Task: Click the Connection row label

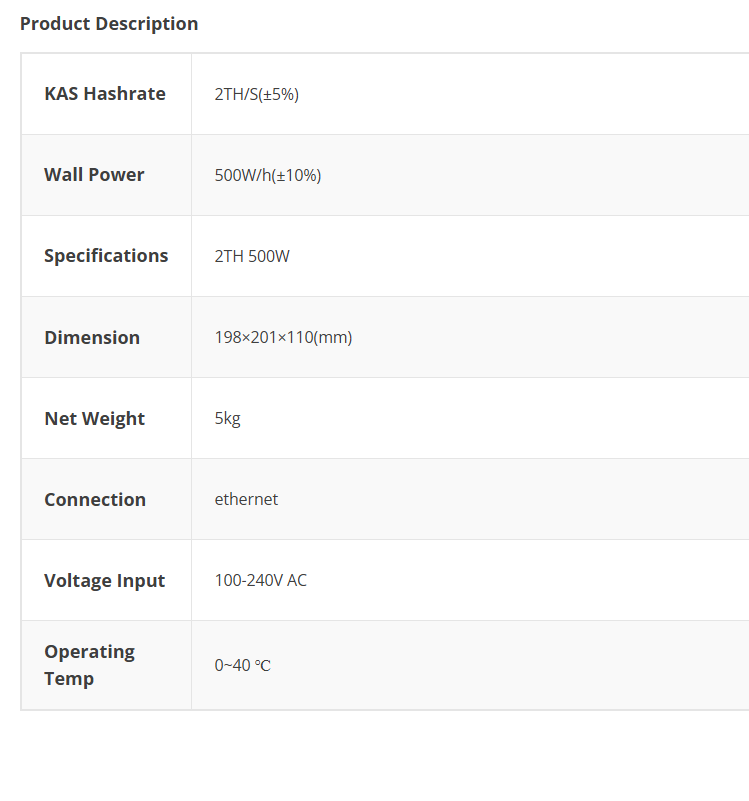Action: coord(95,500)
